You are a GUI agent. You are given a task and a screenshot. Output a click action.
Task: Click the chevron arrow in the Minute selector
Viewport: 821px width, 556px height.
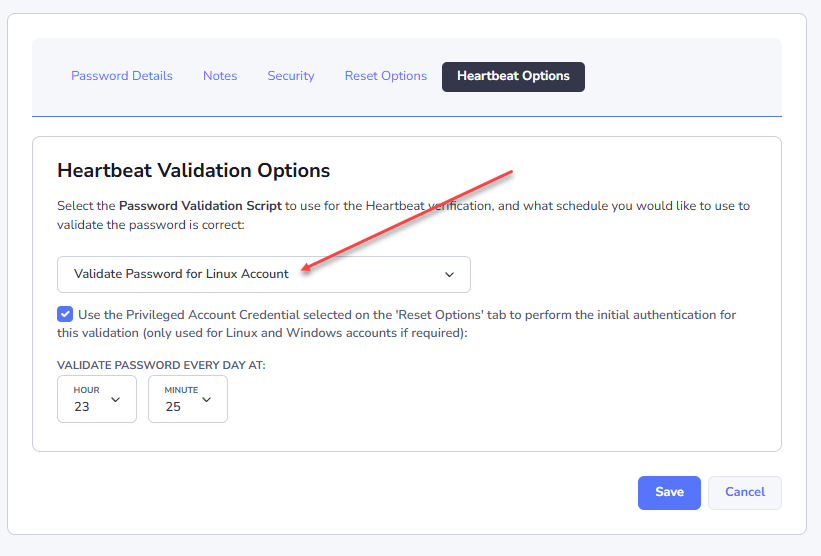click(x=207, y=399)
